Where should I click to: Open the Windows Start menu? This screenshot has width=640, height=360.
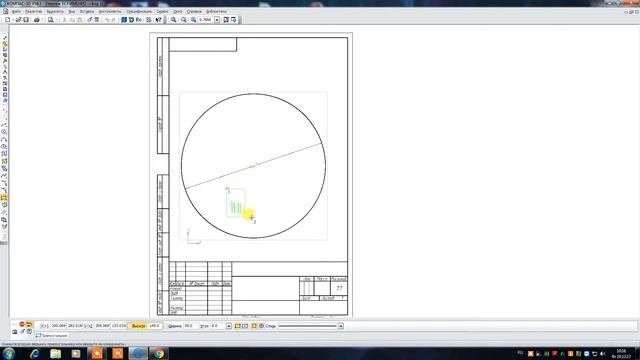pos(9,353)
